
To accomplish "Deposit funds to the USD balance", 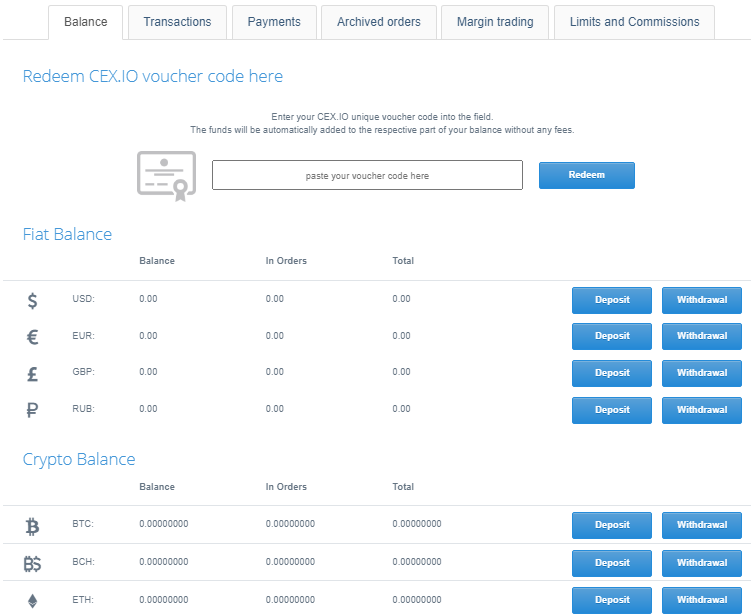I will [612, 300].
